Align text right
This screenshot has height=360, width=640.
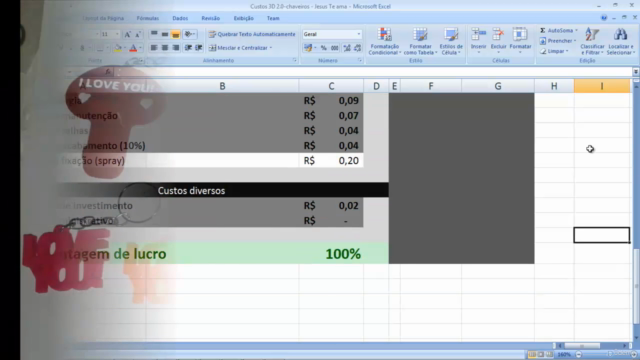176,48
